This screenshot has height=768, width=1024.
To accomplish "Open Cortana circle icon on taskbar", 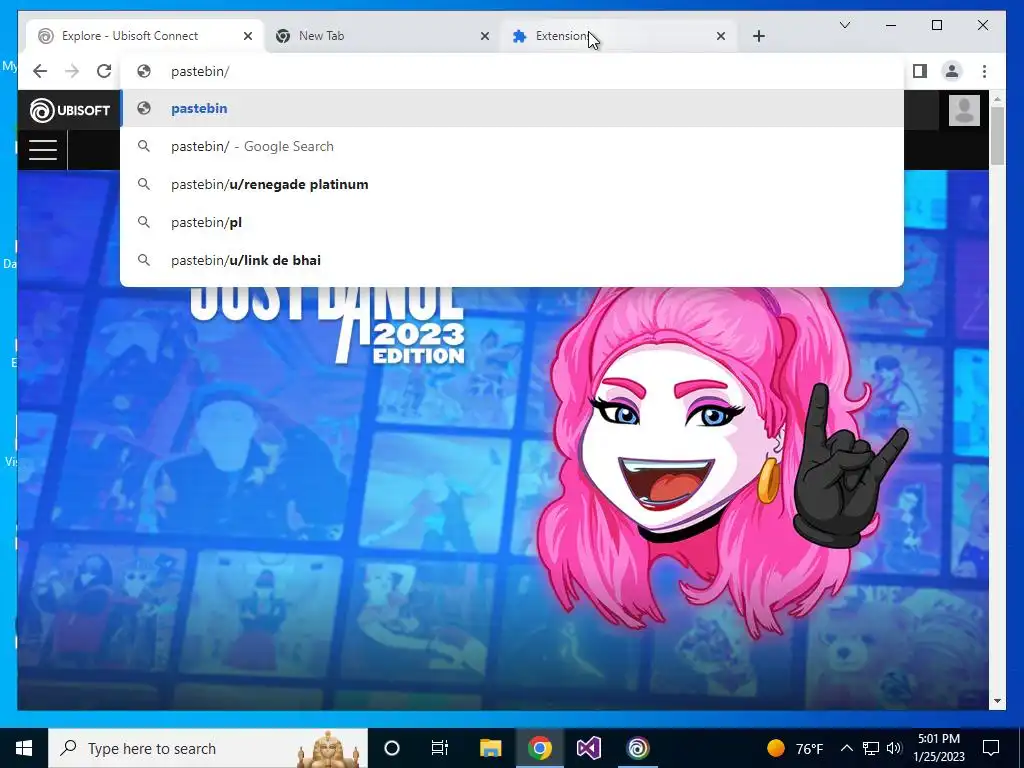I will [x=391, y=748].
